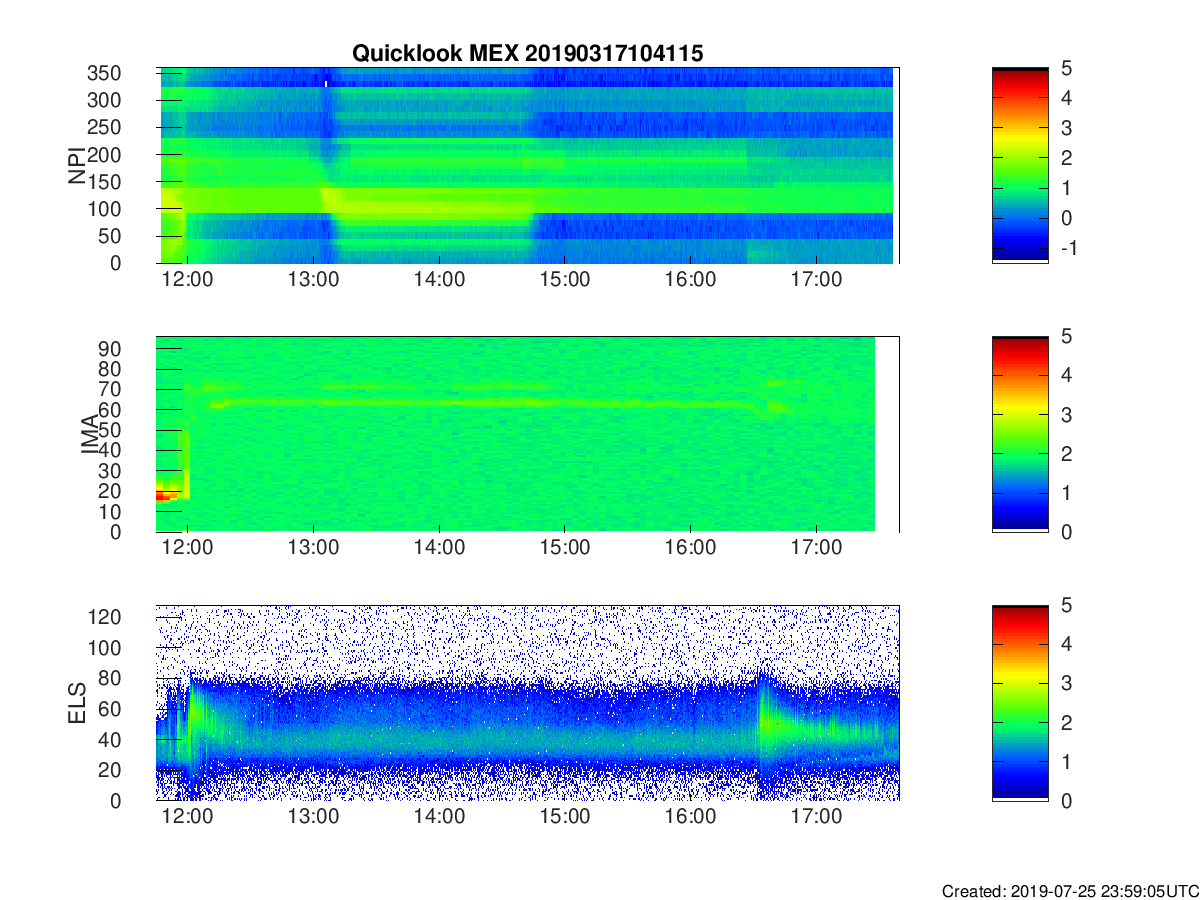Click the ELS spectrogram plot area

(528, 703)
